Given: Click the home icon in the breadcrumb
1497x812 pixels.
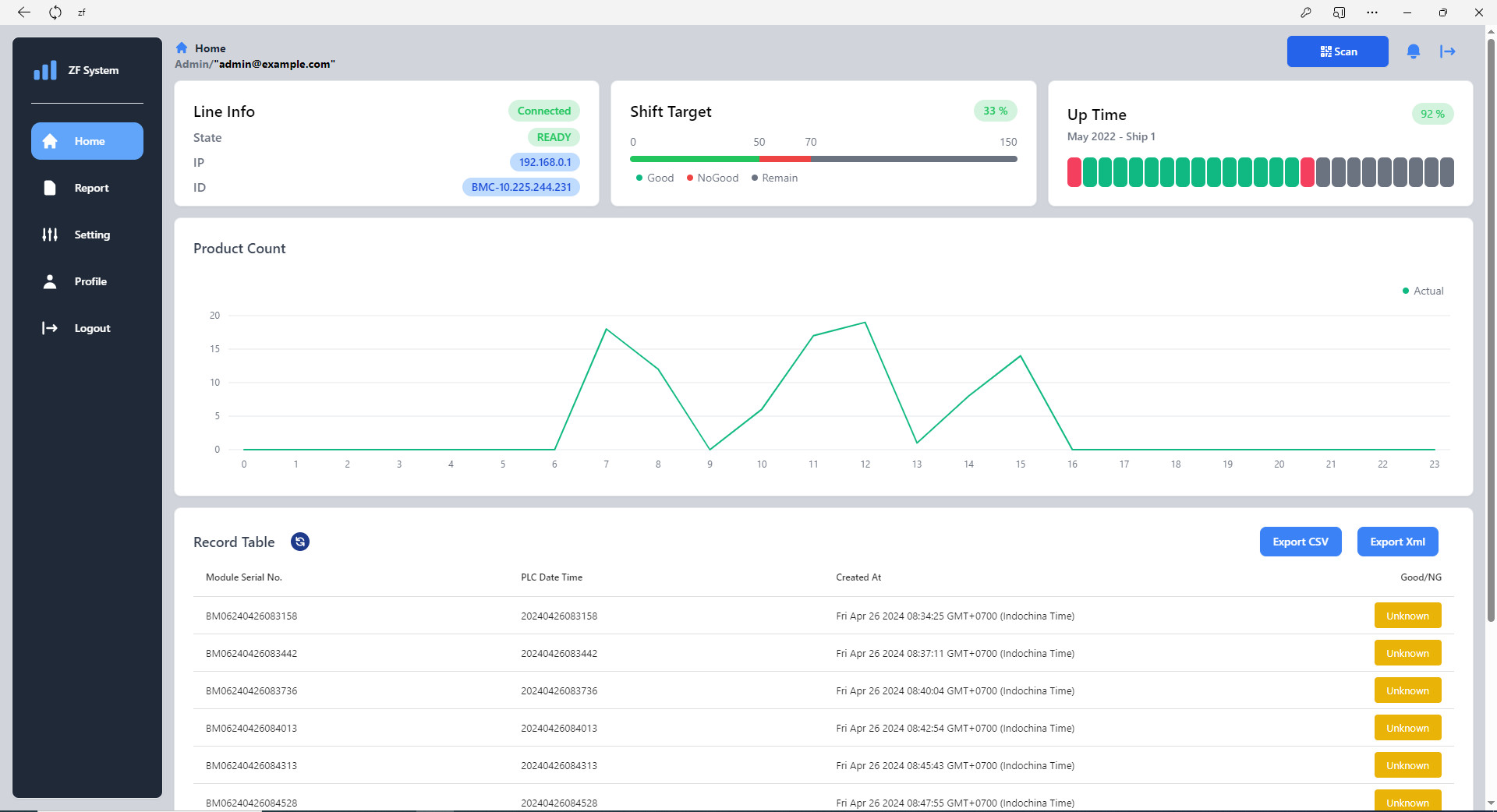Looking at the screenshot, I should pos(182,48).
